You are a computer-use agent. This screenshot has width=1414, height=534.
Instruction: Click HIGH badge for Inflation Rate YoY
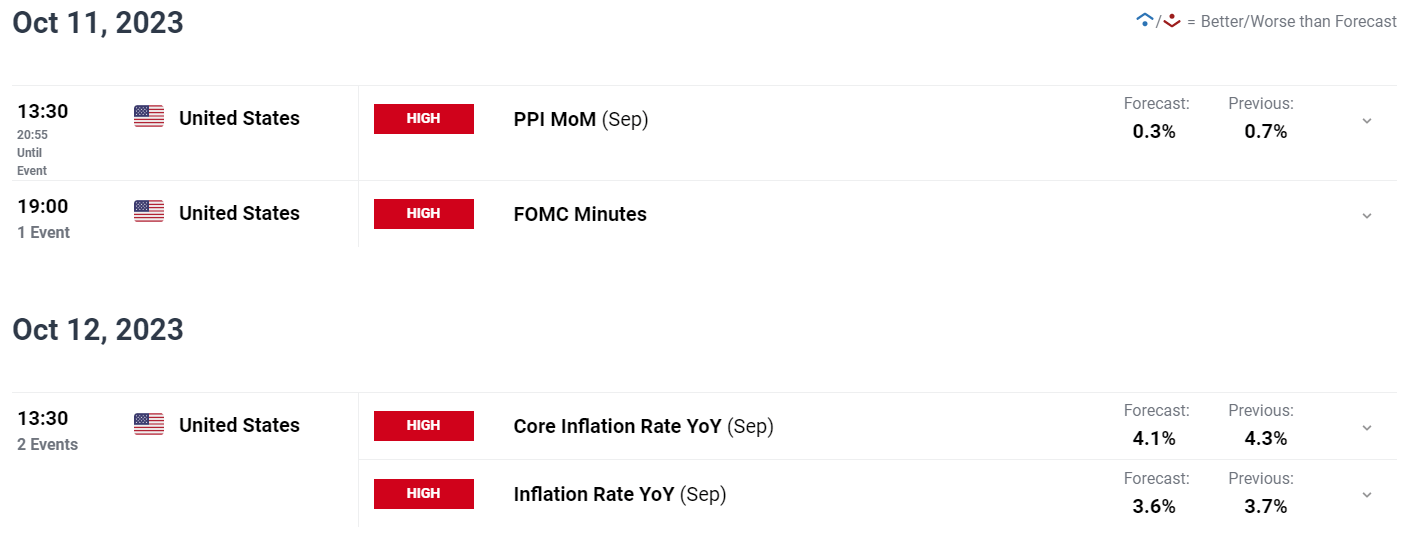pos(424,493)
